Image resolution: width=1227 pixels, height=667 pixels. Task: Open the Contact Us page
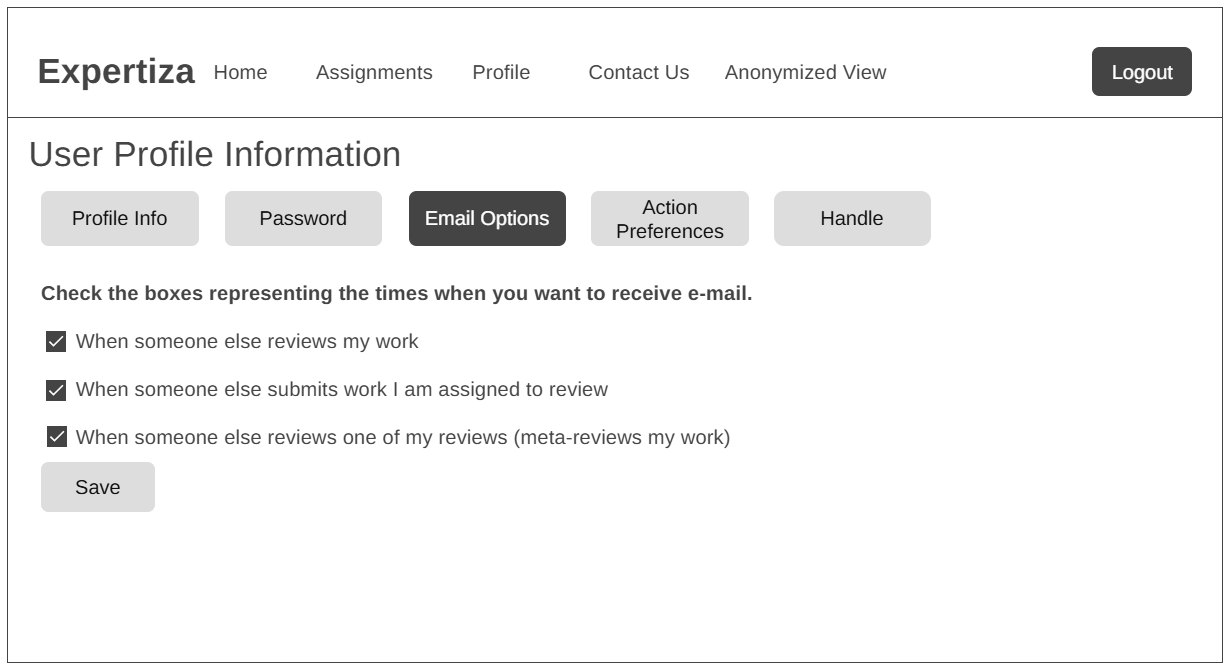coord(638,72)
